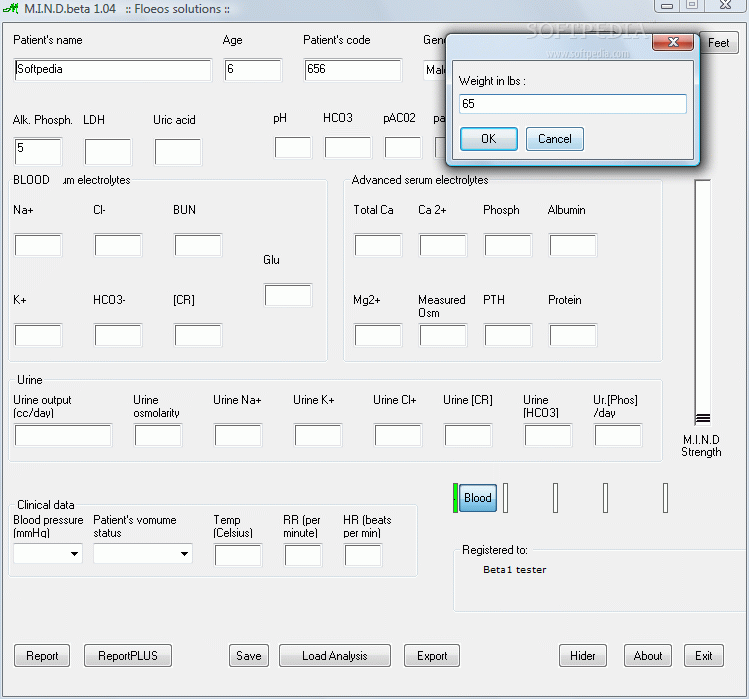Click the Mg2+ input field
The width and height of the screenshot is (749, 699).
[378, 335]
